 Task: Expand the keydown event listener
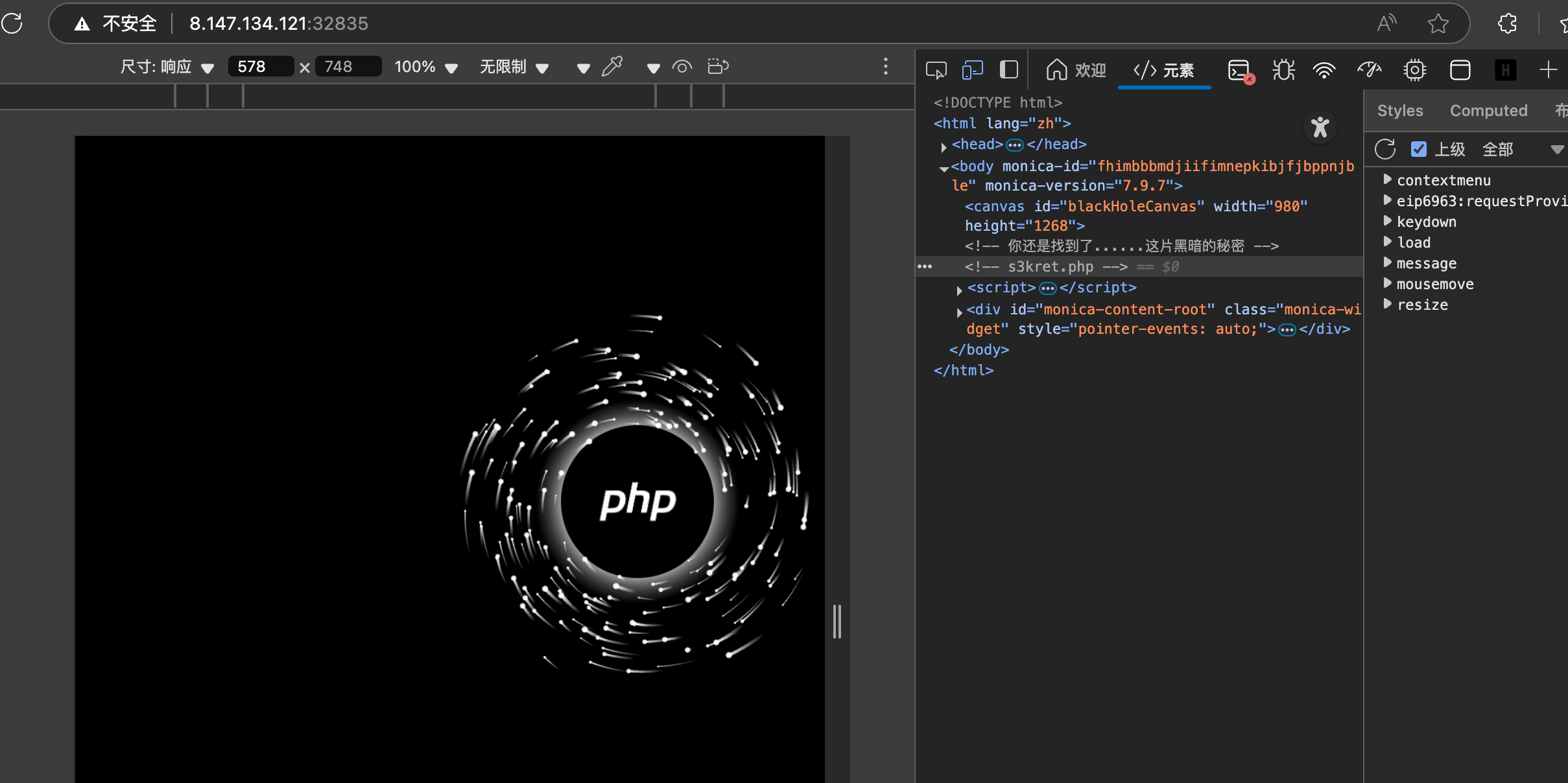pos(1387,221)
